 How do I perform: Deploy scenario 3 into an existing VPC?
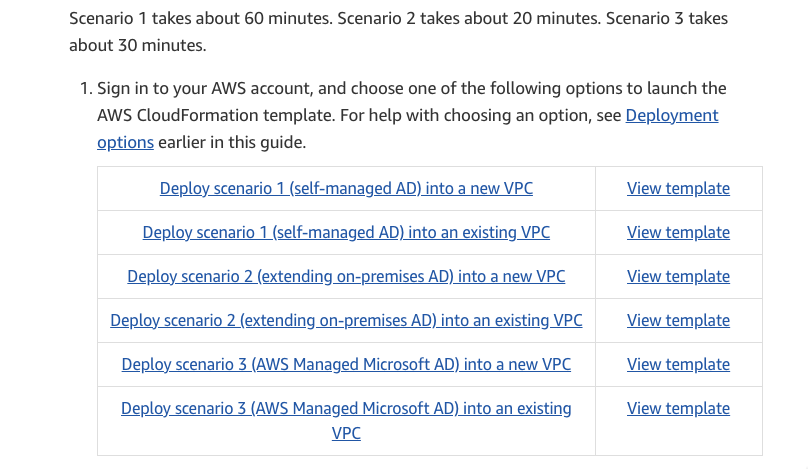click(346, 408)
